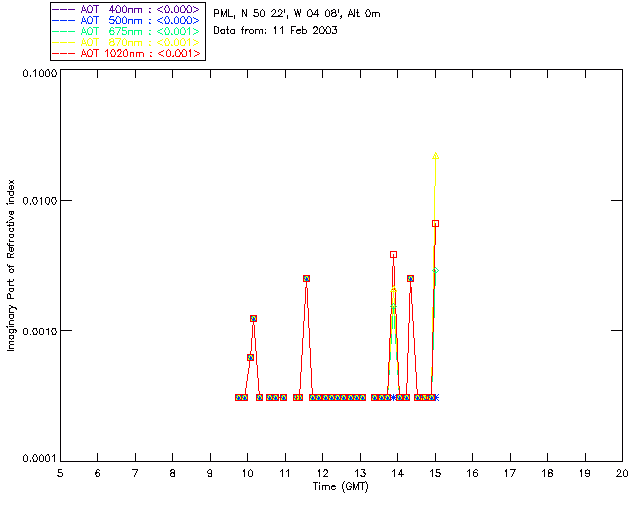Click the peak data marker near 11.5 hours
This screenshot has width=640, height=512.
(307, 278)
